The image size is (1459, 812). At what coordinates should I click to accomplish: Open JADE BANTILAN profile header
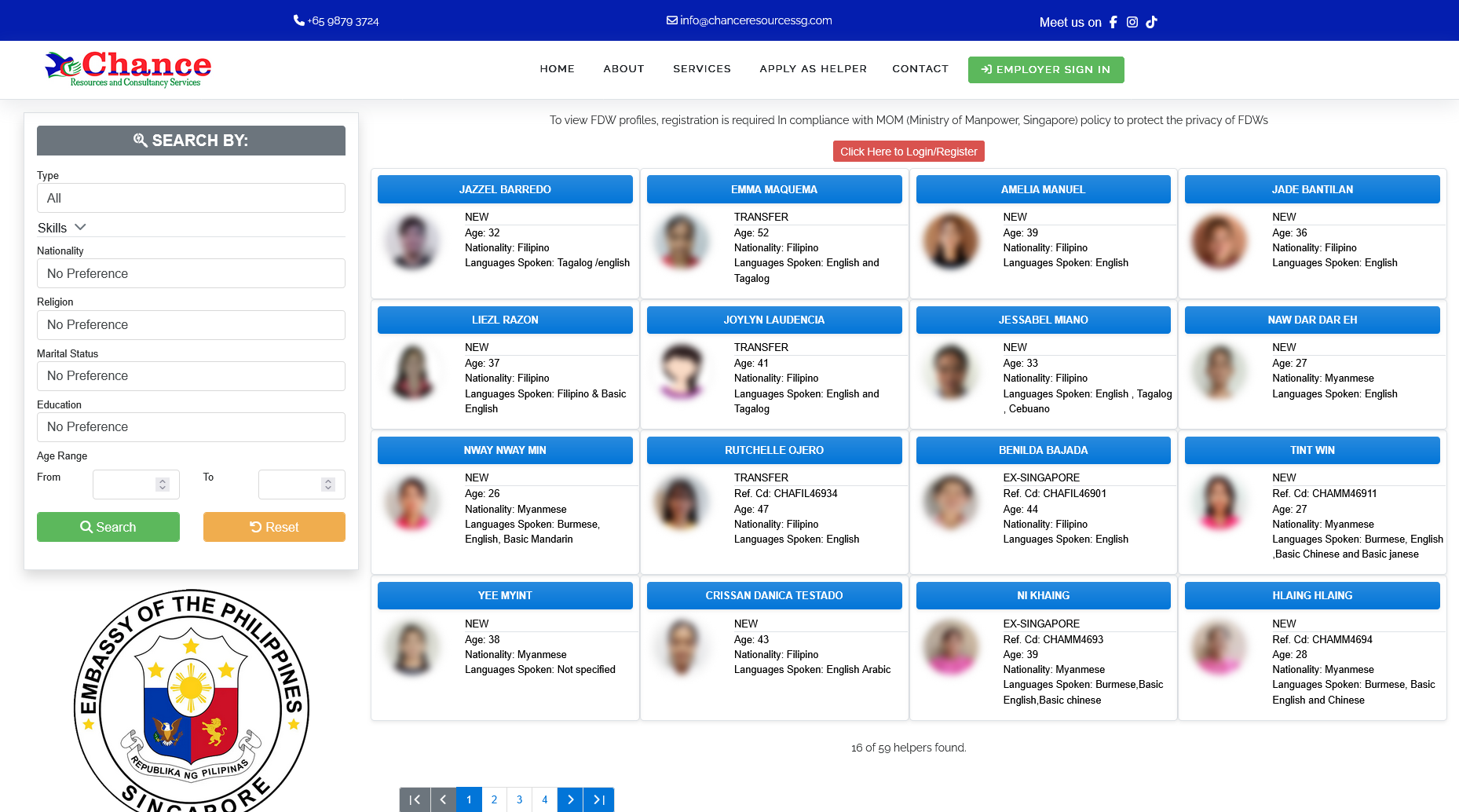pos(1312,189)
